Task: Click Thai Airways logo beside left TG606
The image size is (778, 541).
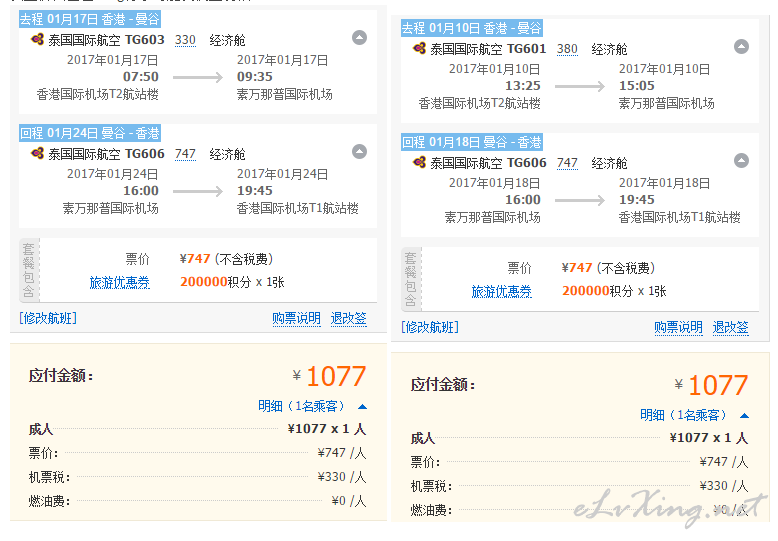Action: pyautogui.click(x=37, y=153)
